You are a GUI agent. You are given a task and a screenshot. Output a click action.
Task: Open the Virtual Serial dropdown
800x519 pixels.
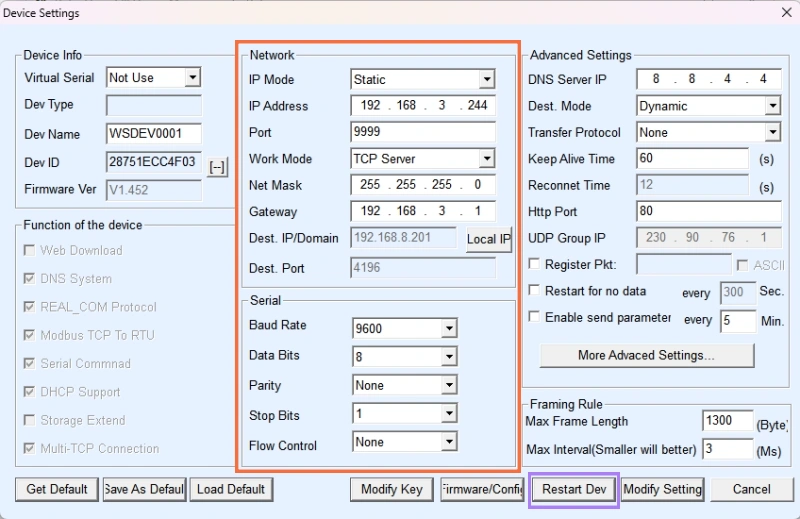click(192, 78)
